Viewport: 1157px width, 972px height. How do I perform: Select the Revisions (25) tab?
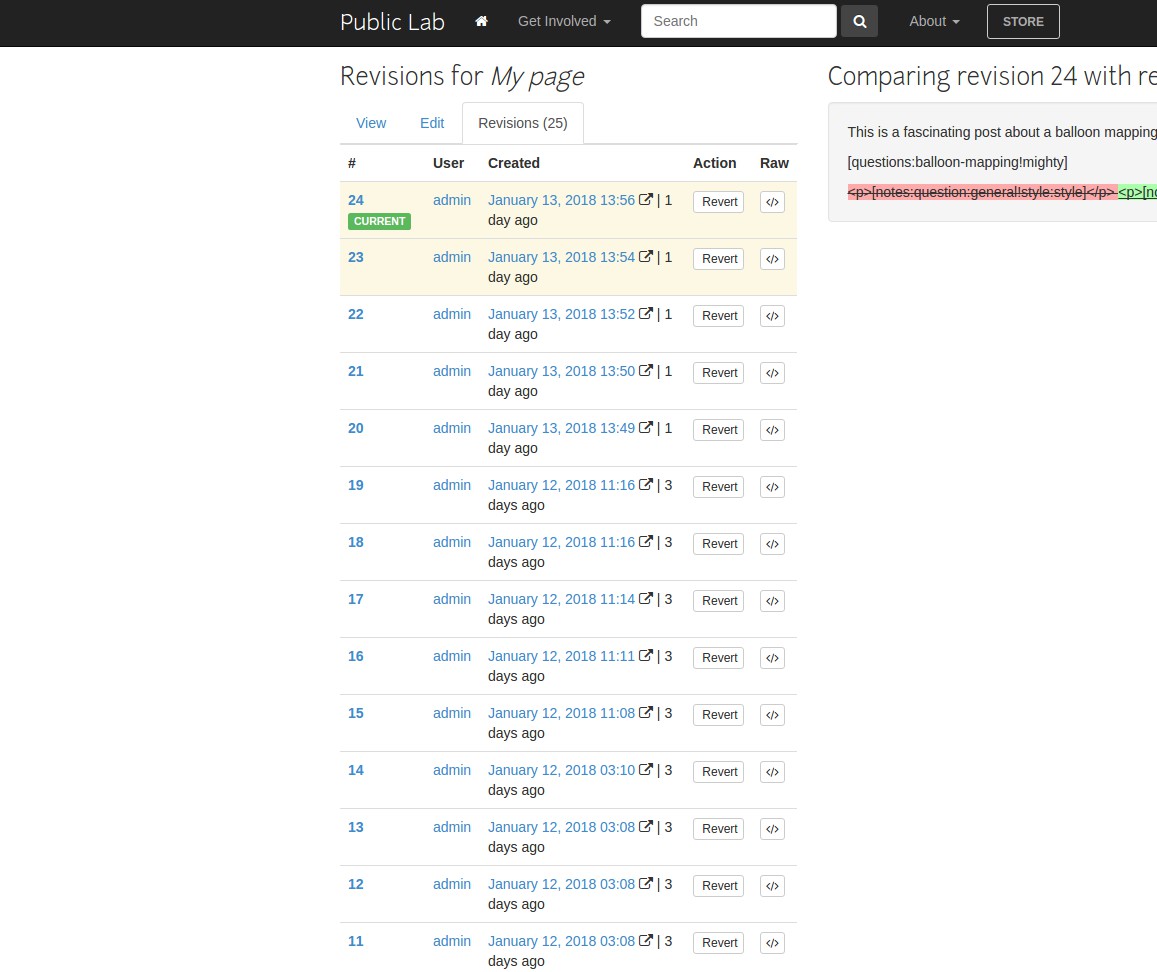click(x=522, y=123)
